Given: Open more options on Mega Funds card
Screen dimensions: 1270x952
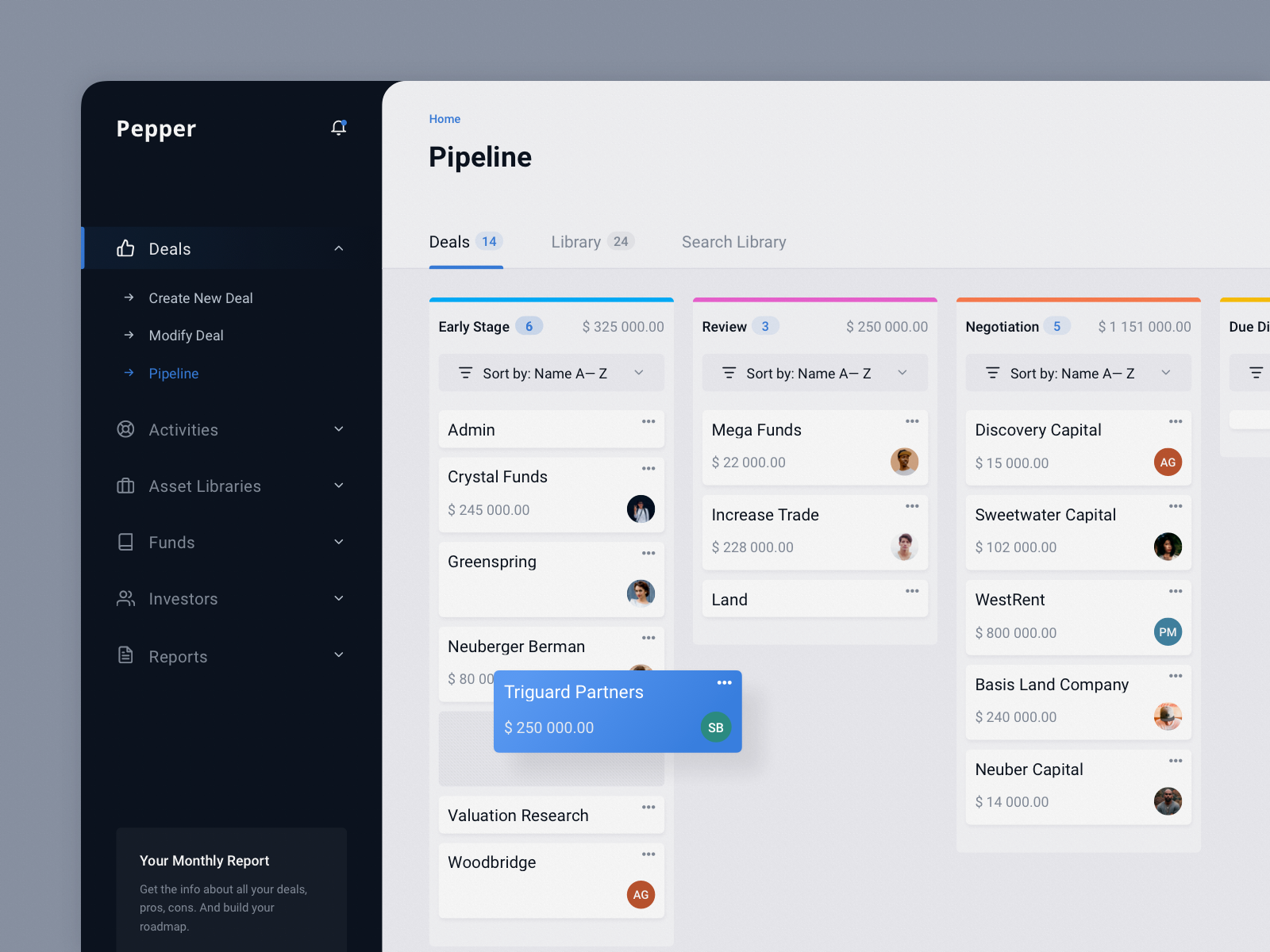Looking at the screenshot, I should click(912, 421).
